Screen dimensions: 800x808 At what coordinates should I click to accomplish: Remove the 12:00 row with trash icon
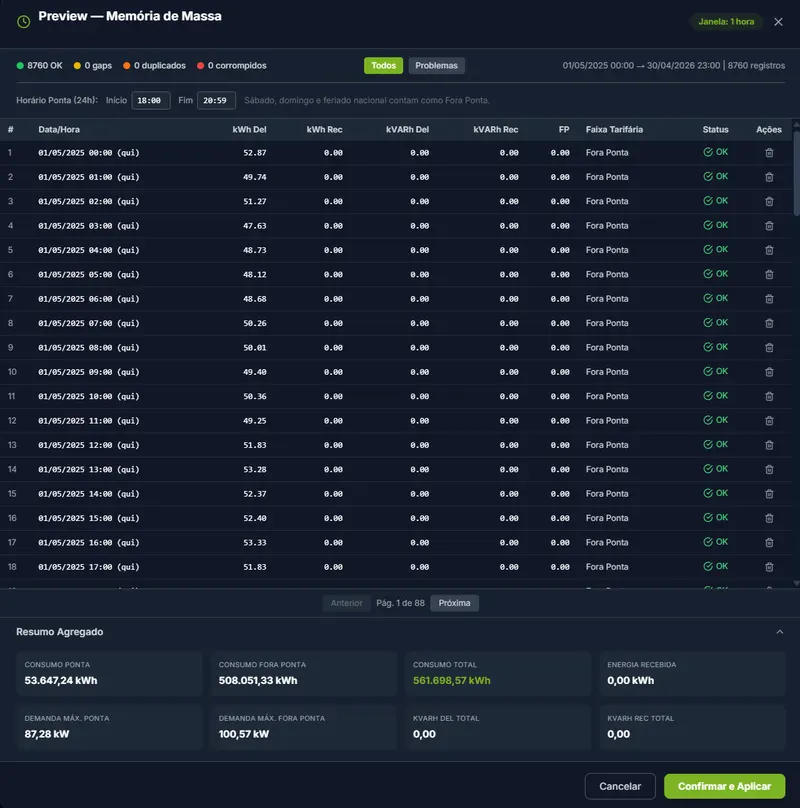pyautogui.click(x=769, y=445)
